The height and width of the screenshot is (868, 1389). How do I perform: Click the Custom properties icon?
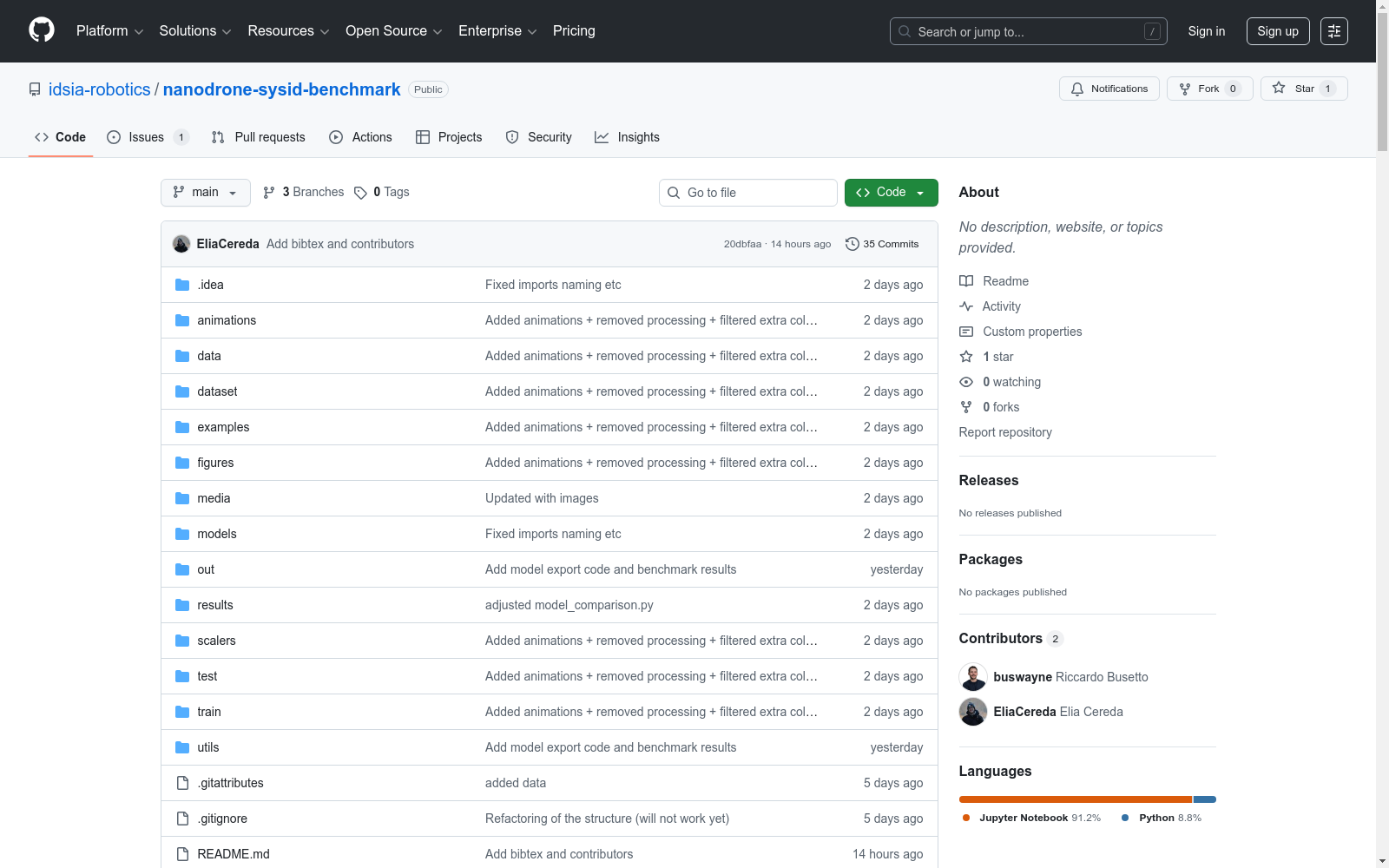click(966, 332)
